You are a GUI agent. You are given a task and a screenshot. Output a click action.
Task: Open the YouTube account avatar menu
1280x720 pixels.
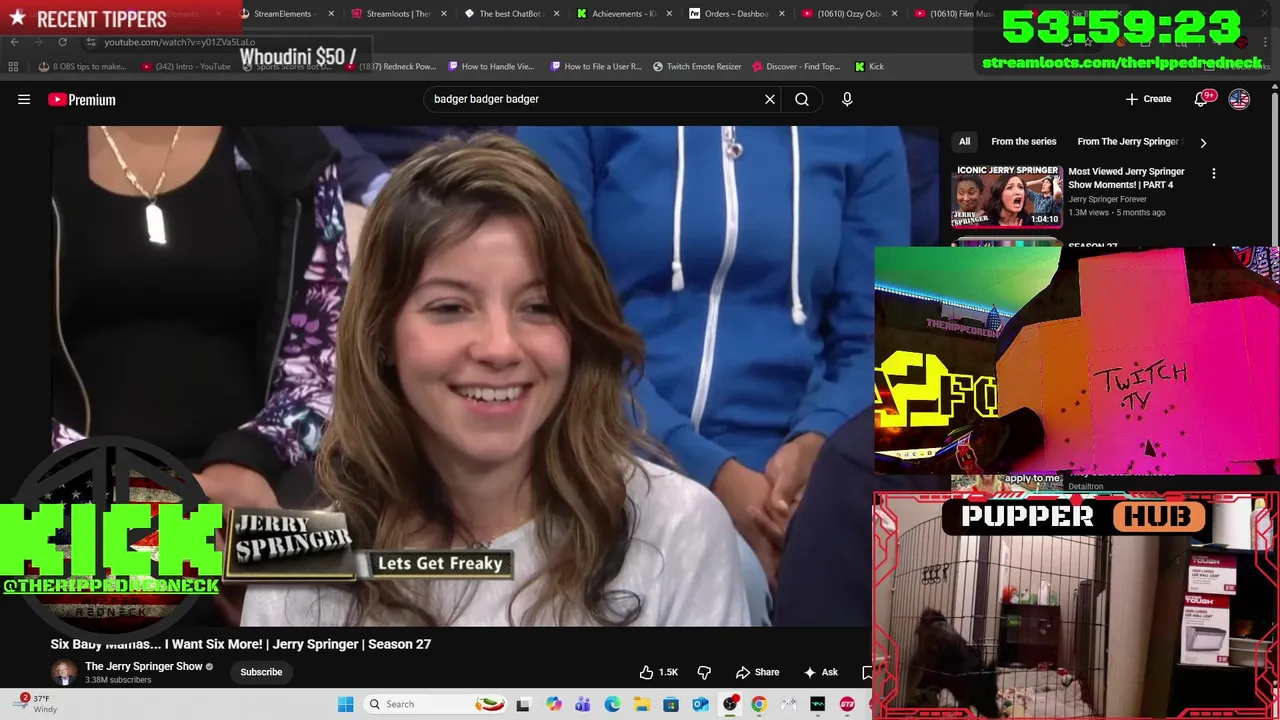(x=1239, y=99)
